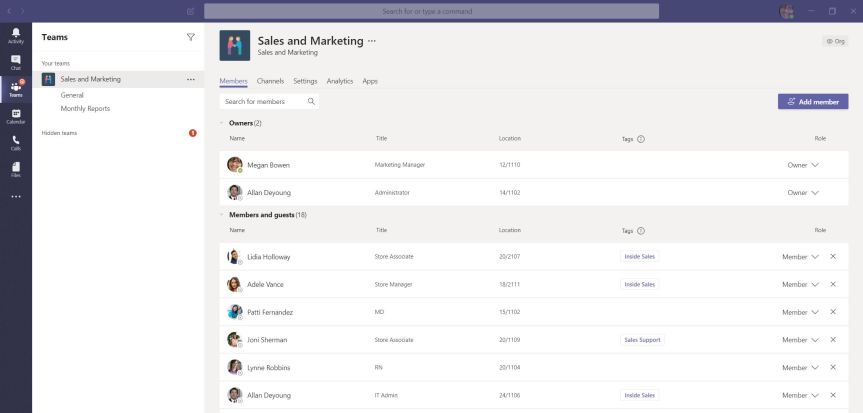Click the Add member button
This screenshot has height=413, width=863.
(x=813, y=101)
